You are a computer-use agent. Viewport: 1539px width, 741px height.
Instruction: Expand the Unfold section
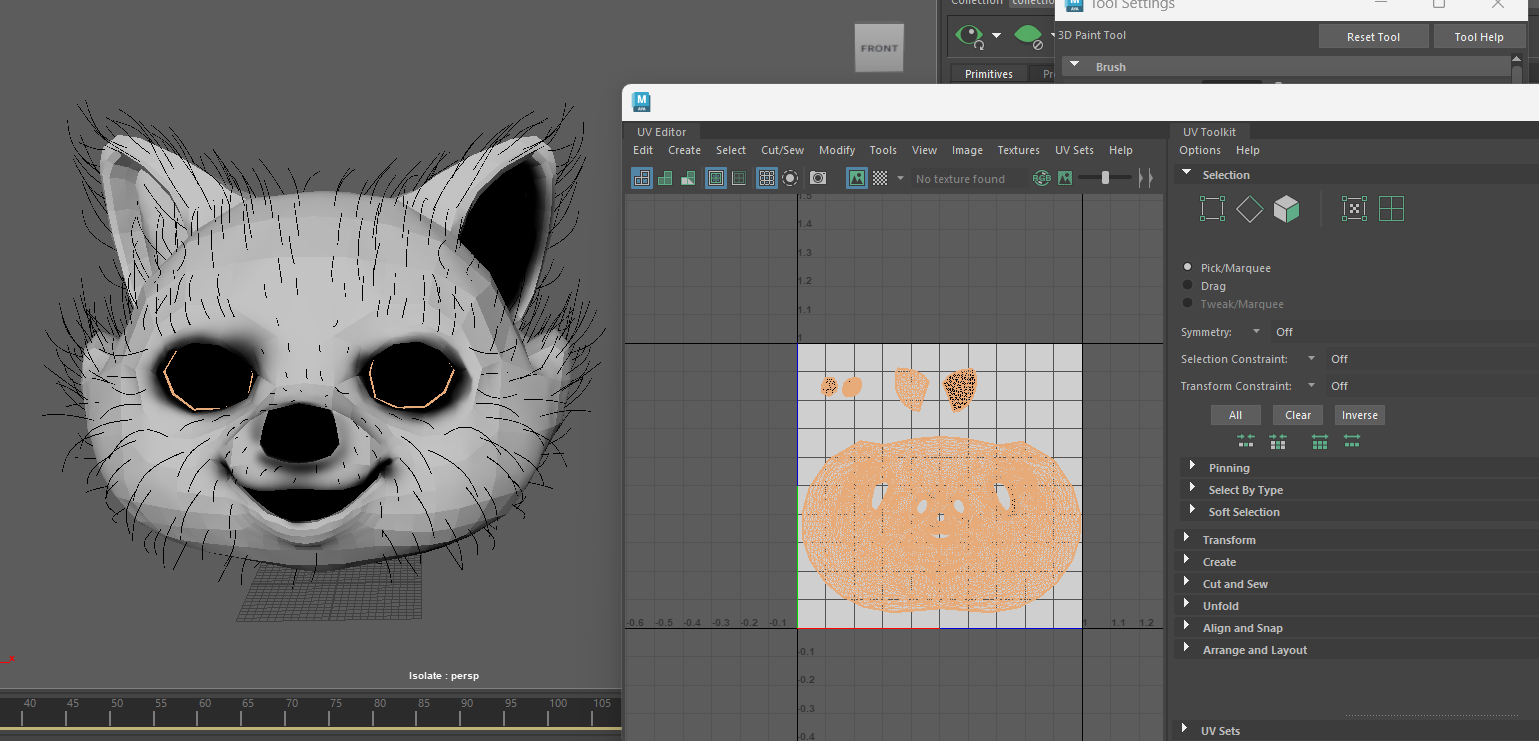tap(1220, 605)
